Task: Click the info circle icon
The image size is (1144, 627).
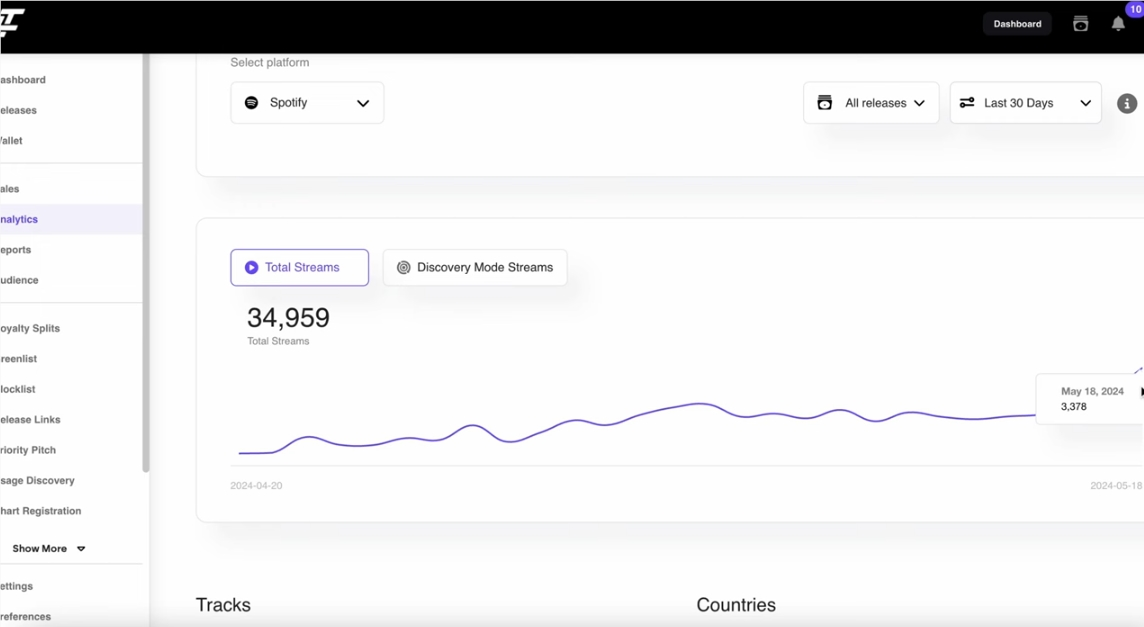Action: (1126, 104)
